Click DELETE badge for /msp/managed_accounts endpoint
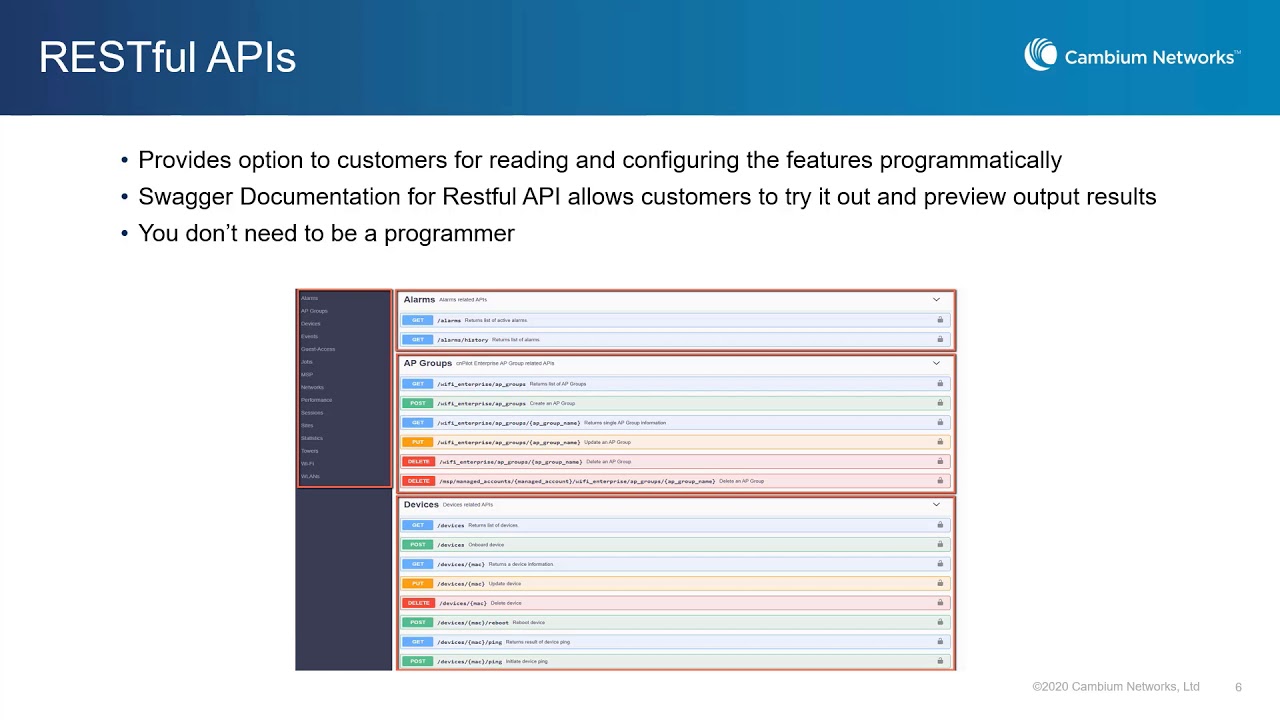Screen dimensions: 1280x720 coord(418,481)
